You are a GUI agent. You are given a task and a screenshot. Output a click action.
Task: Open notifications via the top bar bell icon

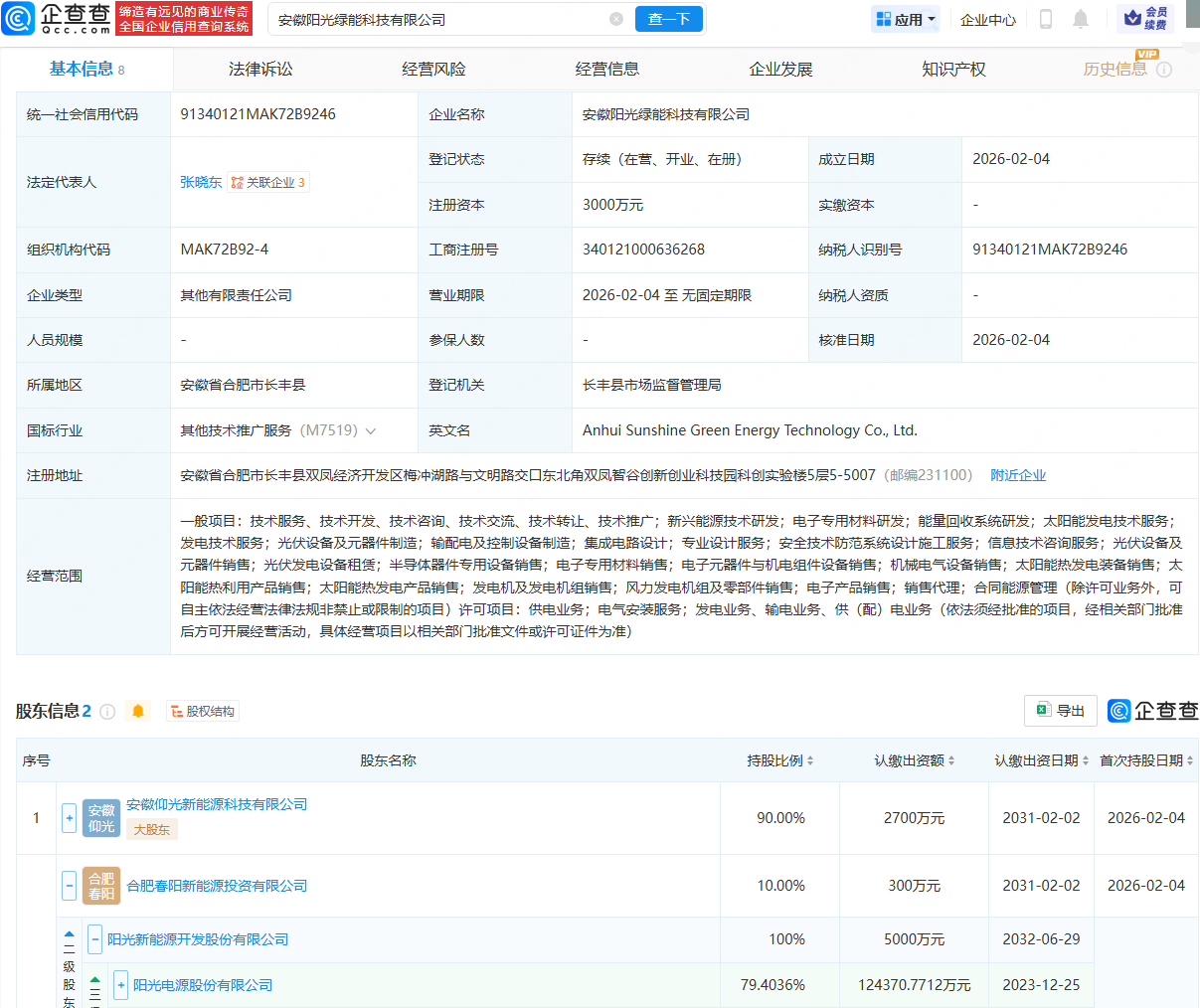point(1080,19)
